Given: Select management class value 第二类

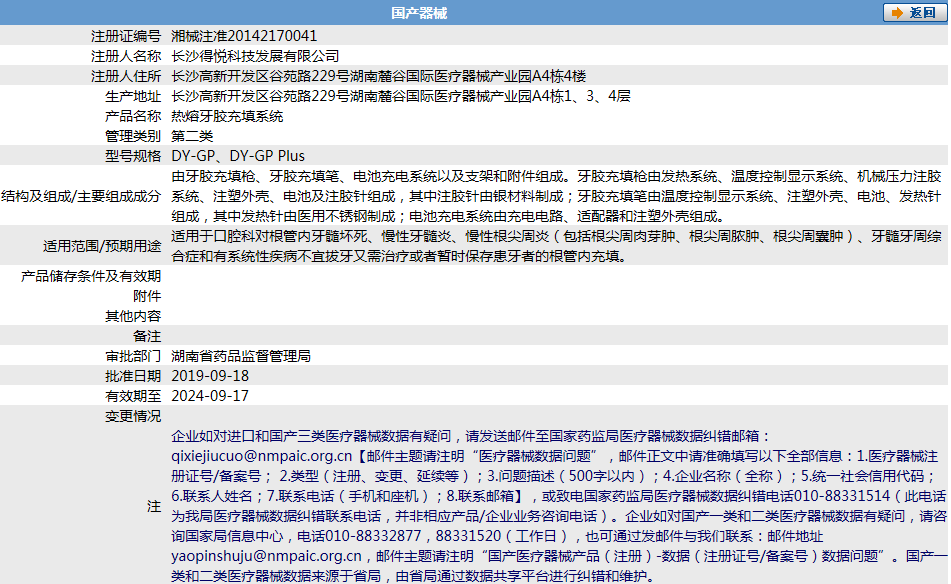Looking at the screenshot, I should pyautogui.click(x=192, y=136).
